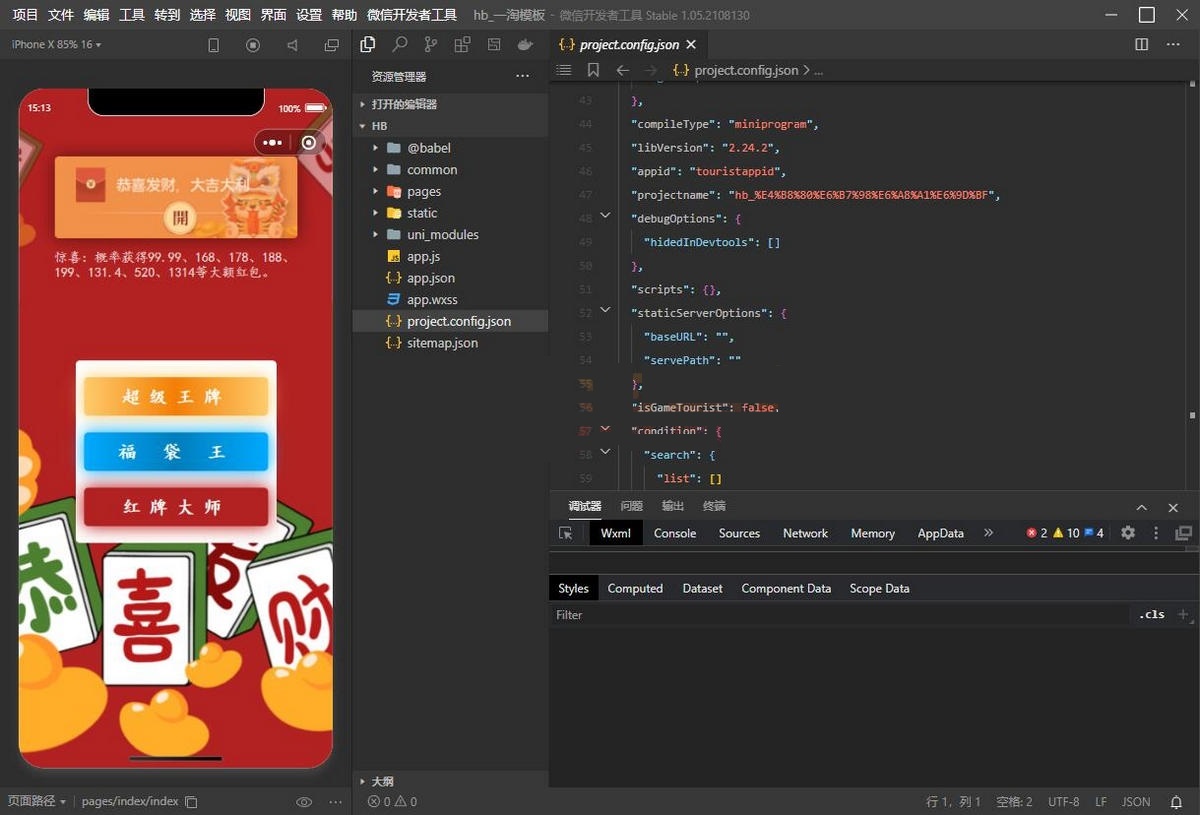
Task: Switch to the 问题 problems tab
Action: [632, 507]
